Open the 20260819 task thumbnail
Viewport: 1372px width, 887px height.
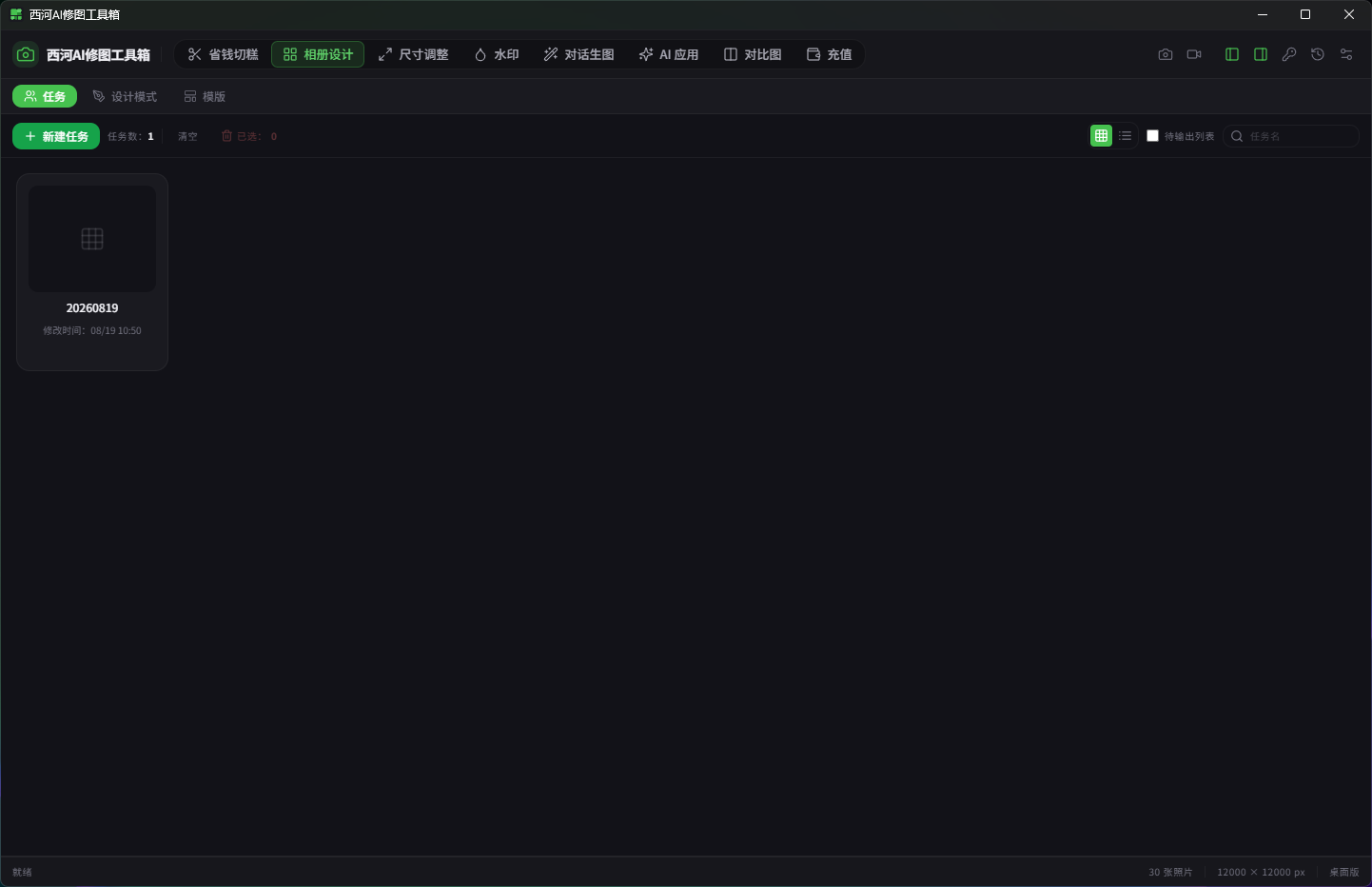pyautogui.click(x=92, y=239)
